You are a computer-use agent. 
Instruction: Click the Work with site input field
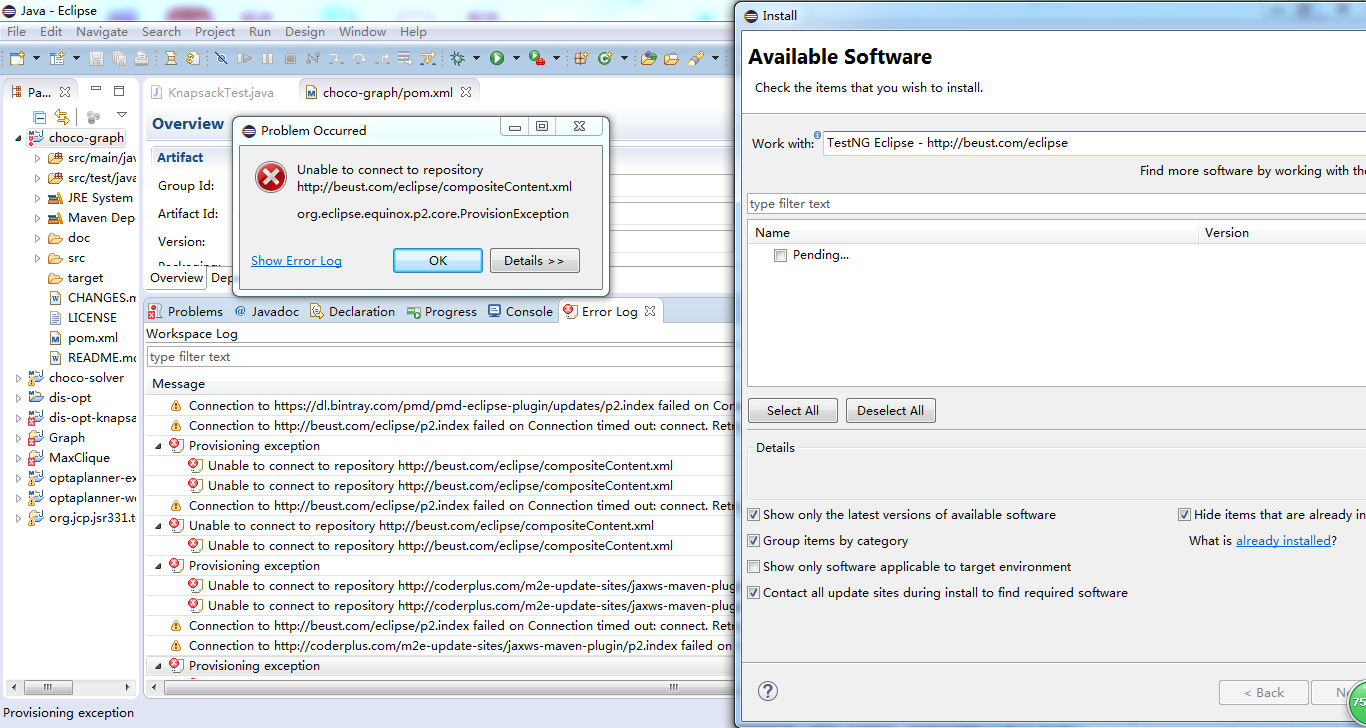coord(1094,143)
